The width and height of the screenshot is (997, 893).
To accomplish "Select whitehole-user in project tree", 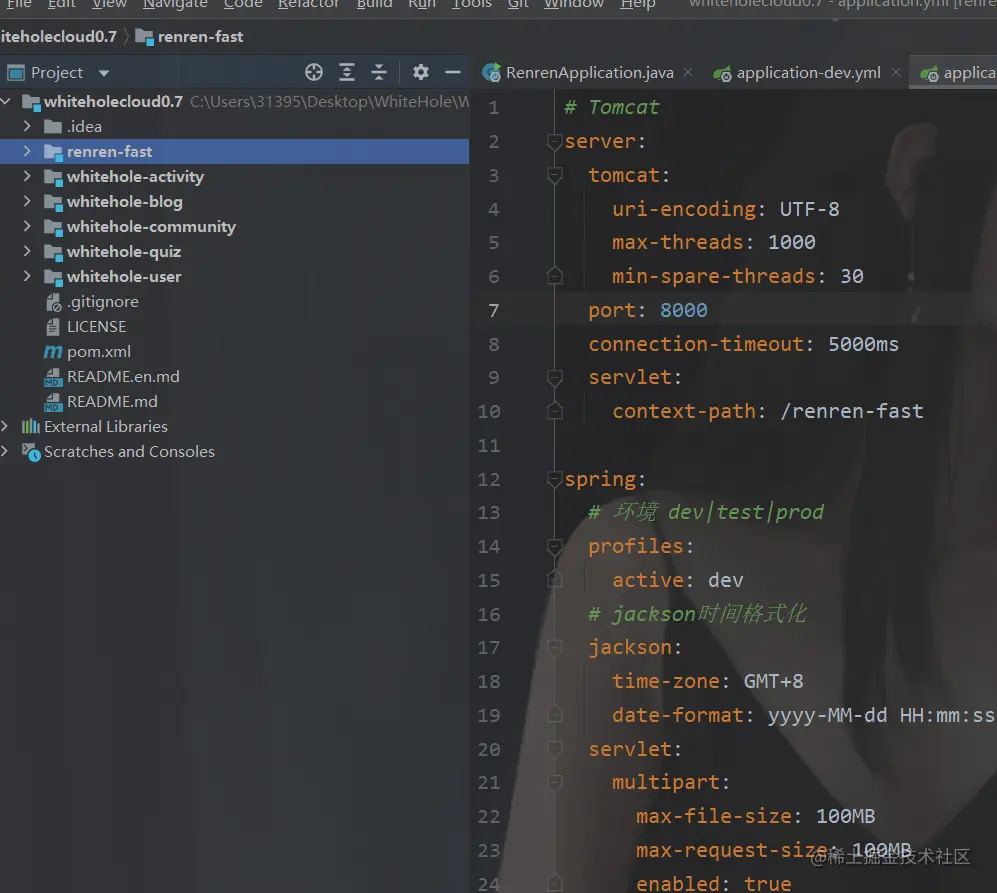I will click(124, 277).
